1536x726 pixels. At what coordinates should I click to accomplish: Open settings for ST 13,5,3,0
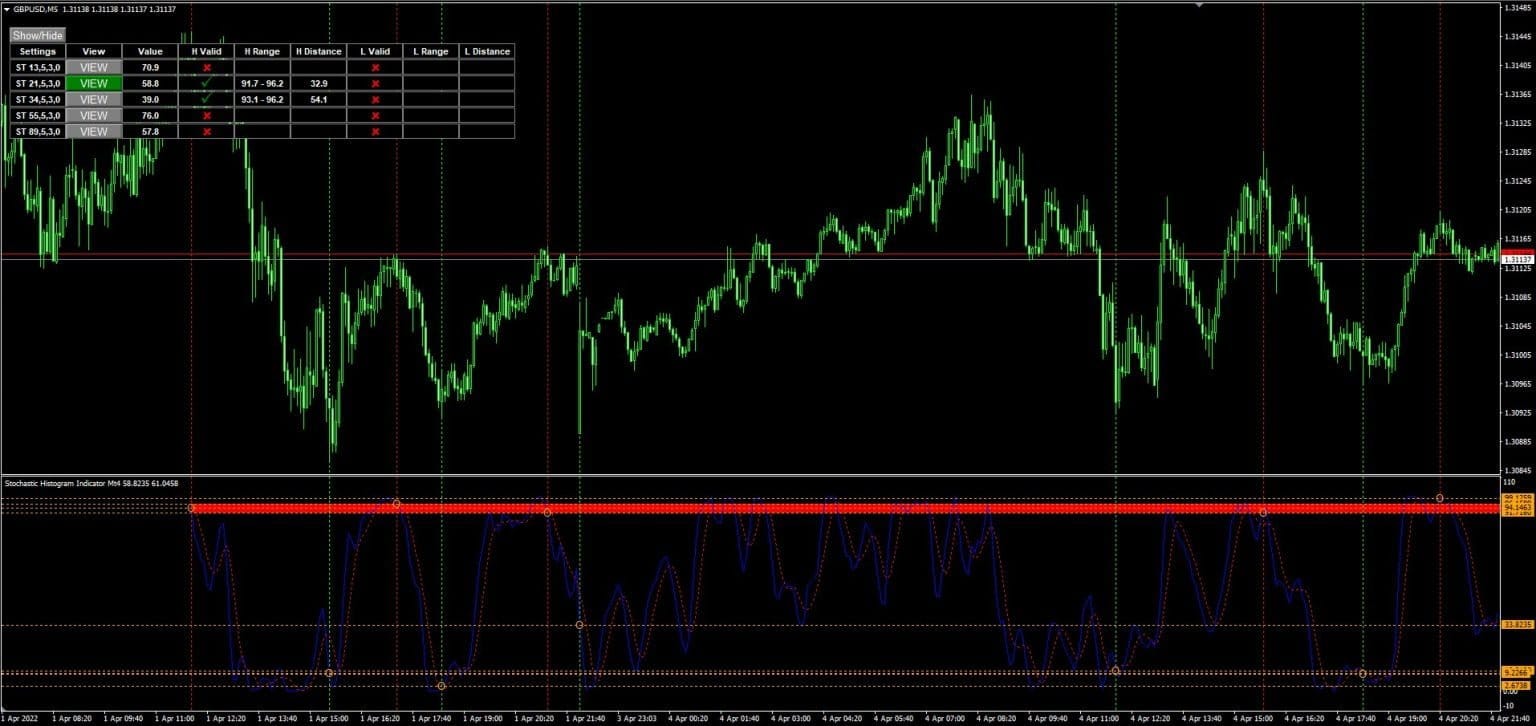pyautogui.click(x=36, y=67)
